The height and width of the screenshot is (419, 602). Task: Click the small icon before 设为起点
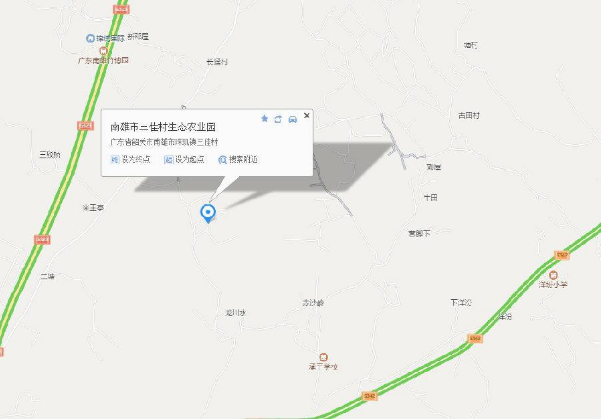pyautogui.click(x=169, y=159)
